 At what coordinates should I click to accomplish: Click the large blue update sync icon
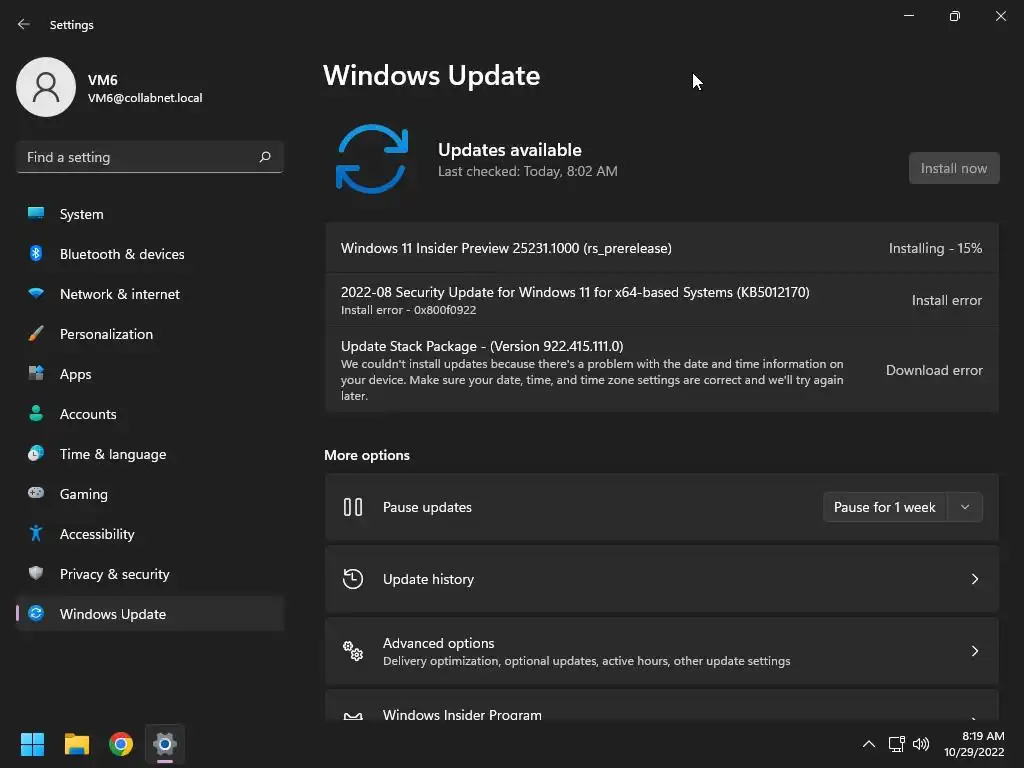coord(372,159)
